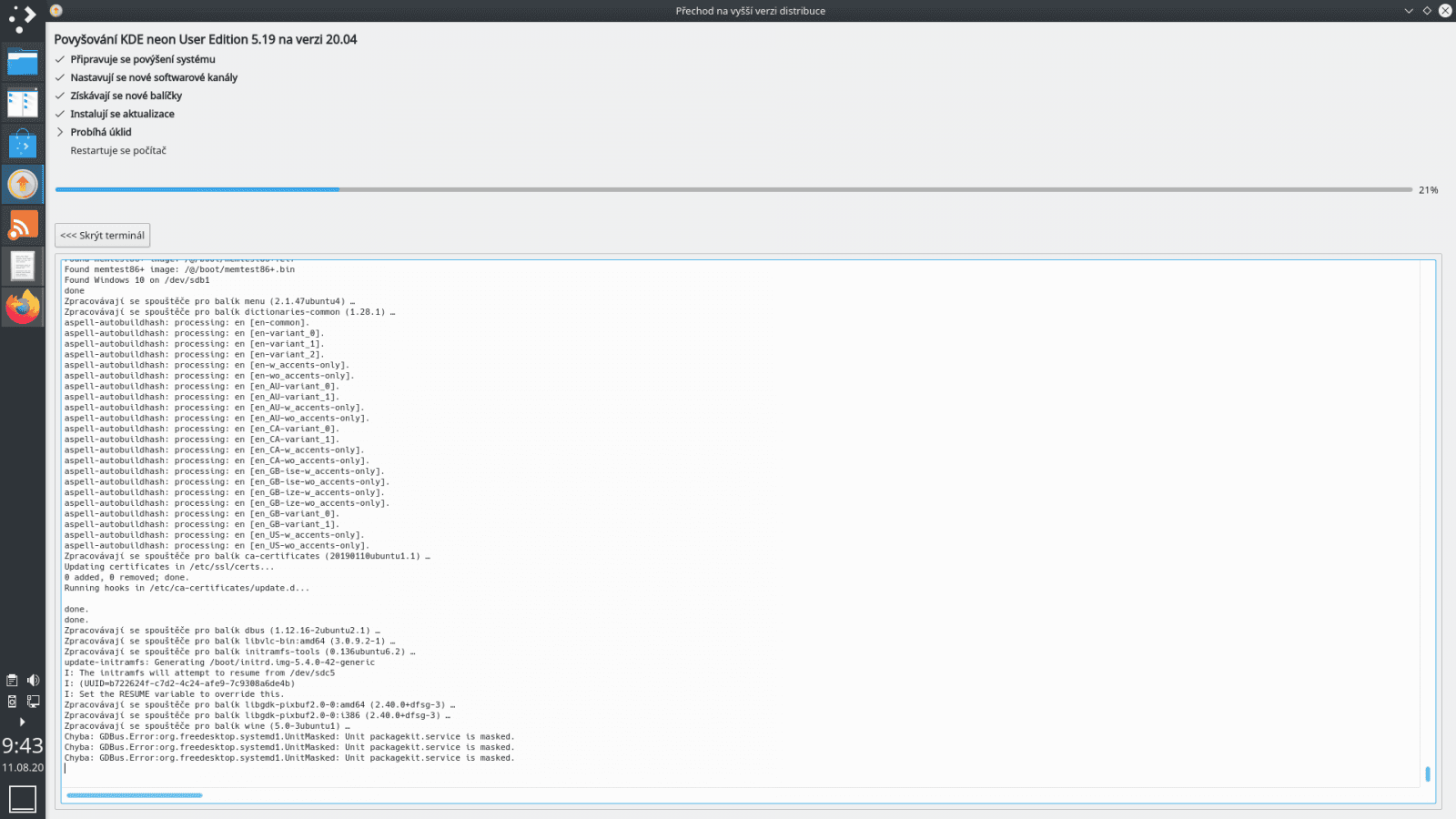The image size is (1456, 819).
Task: Open the text editor sidebar icon
Action: coord(23,266)
